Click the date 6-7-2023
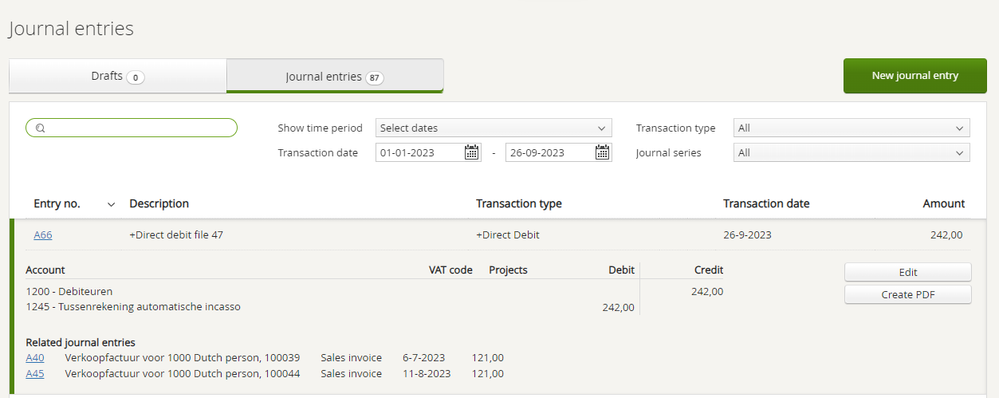Image resolution: width=999 pixels, height=398 pixels. 424,358
